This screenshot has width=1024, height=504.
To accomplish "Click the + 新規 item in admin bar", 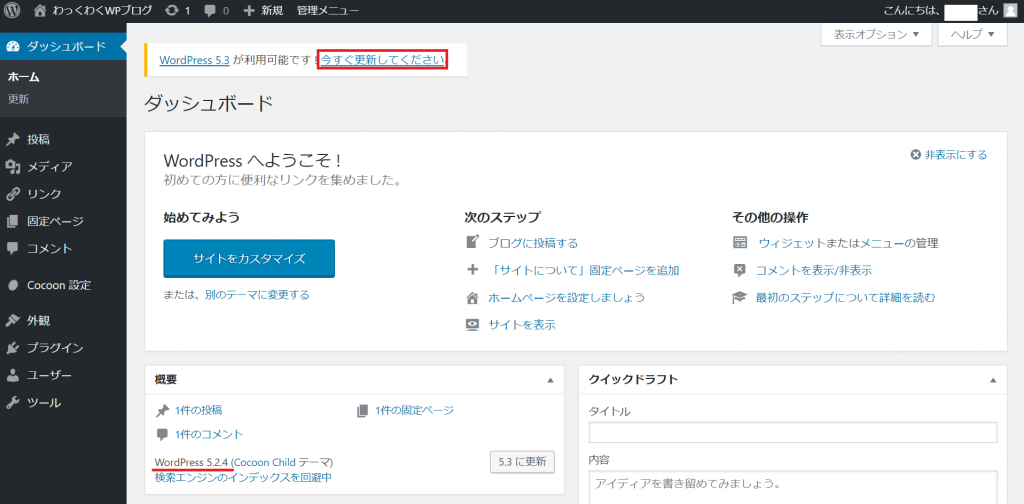I will (x=263, y=10).
